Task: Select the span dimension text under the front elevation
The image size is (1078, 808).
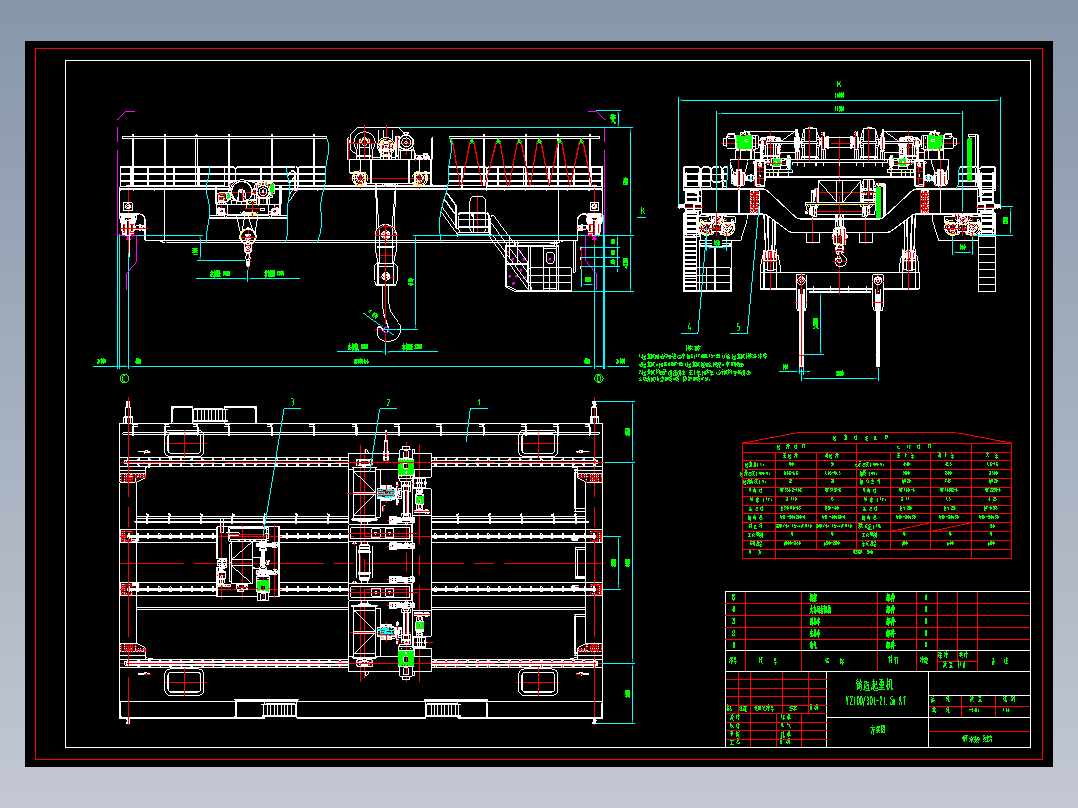Action: (x=362, y=361)
